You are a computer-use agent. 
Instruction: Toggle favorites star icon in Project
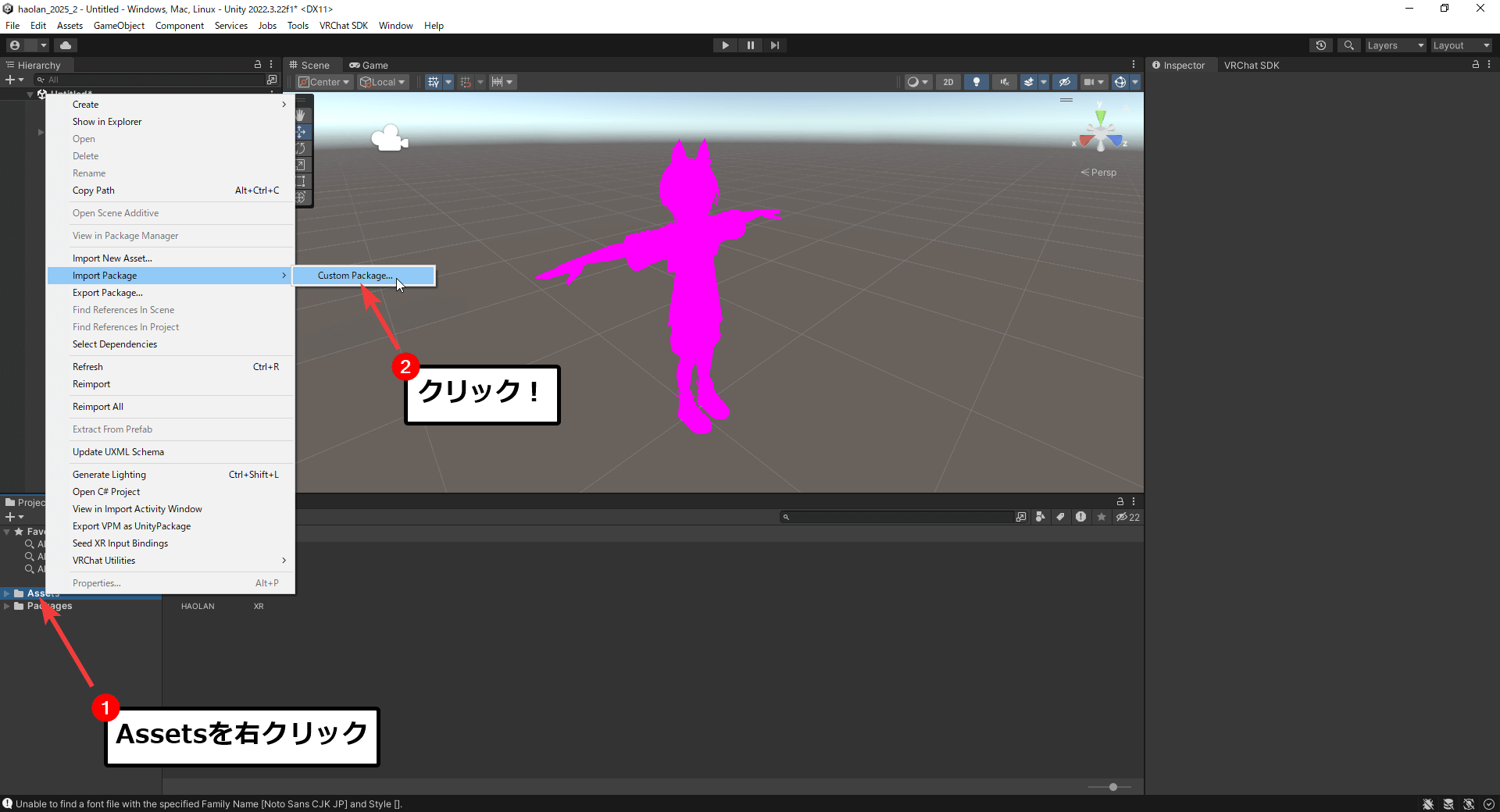point(1102,517)
